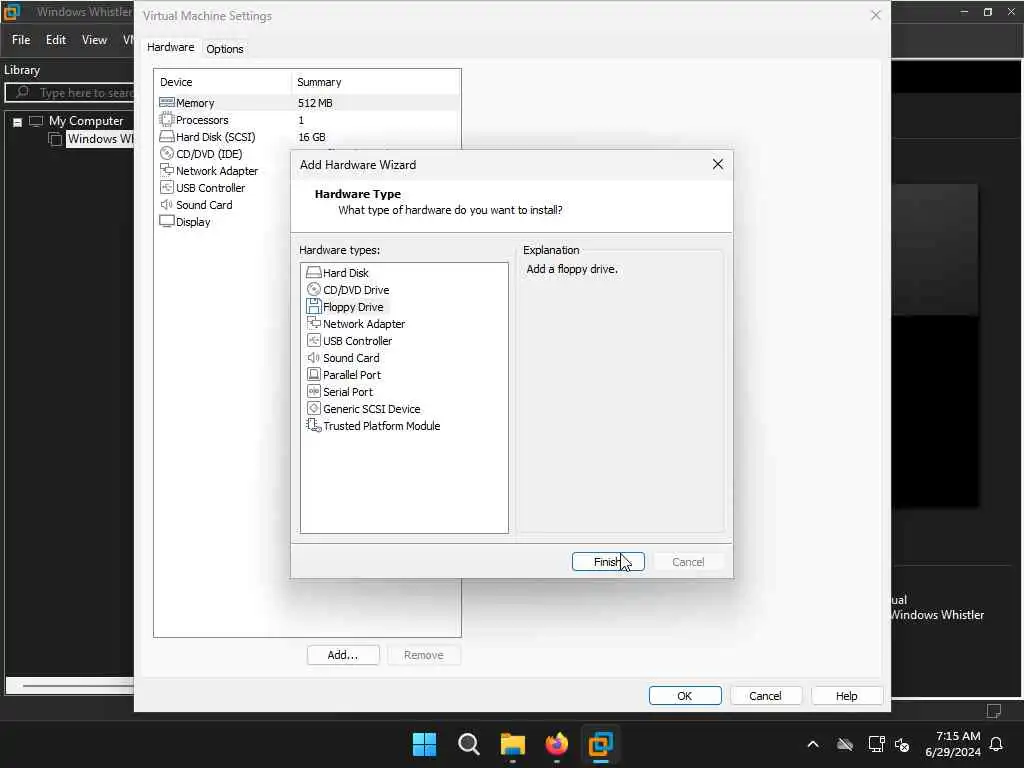Click My Computer label in Library
Viewport: 1024px width, 768px height.
[86, 121]
